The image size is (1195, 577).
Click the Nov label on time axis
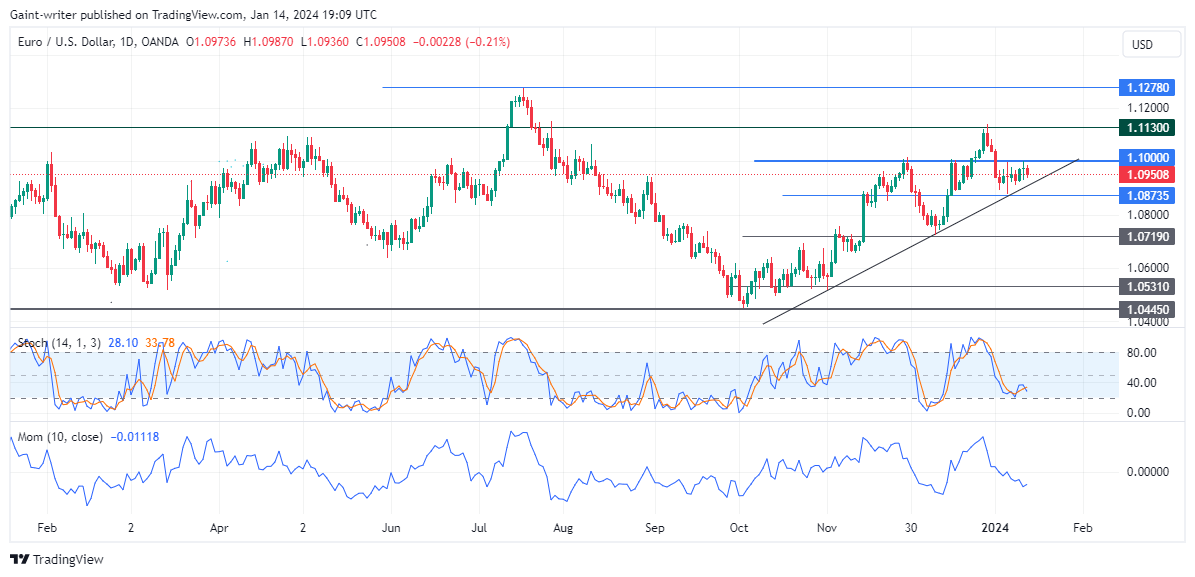click(826, 527)
